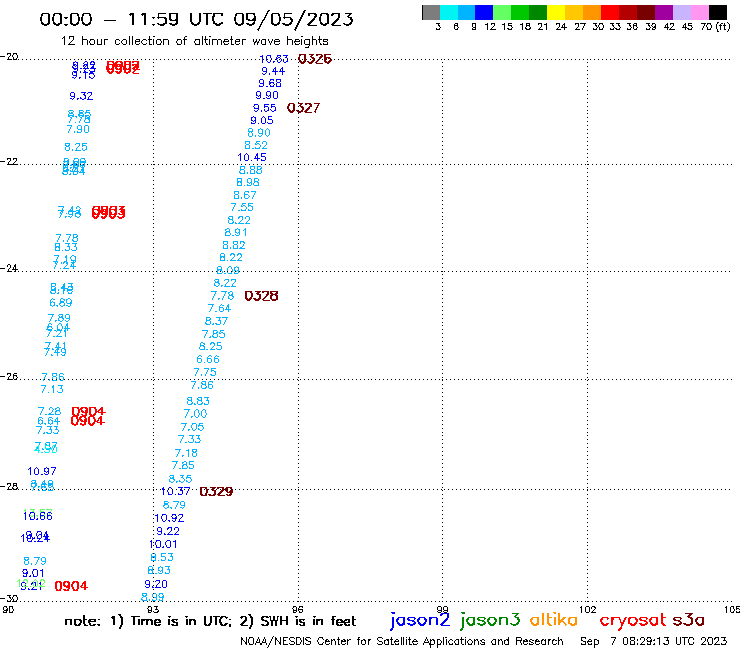Click the 9.20 wave height reading
Screen dimensions: 740x650
point(156,584)
